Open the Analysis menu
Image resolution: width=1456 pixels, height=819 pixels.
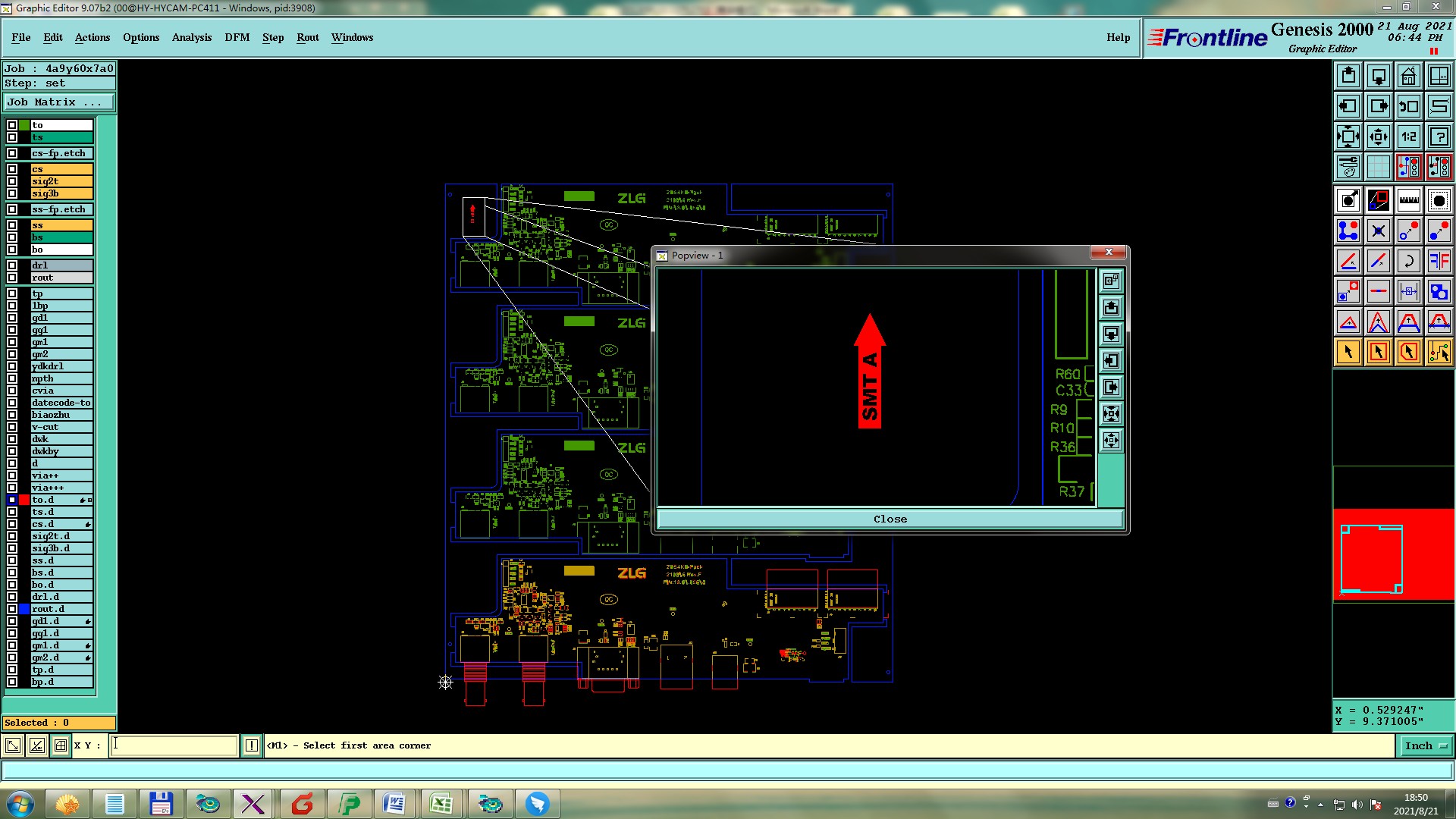pos(191,37)
